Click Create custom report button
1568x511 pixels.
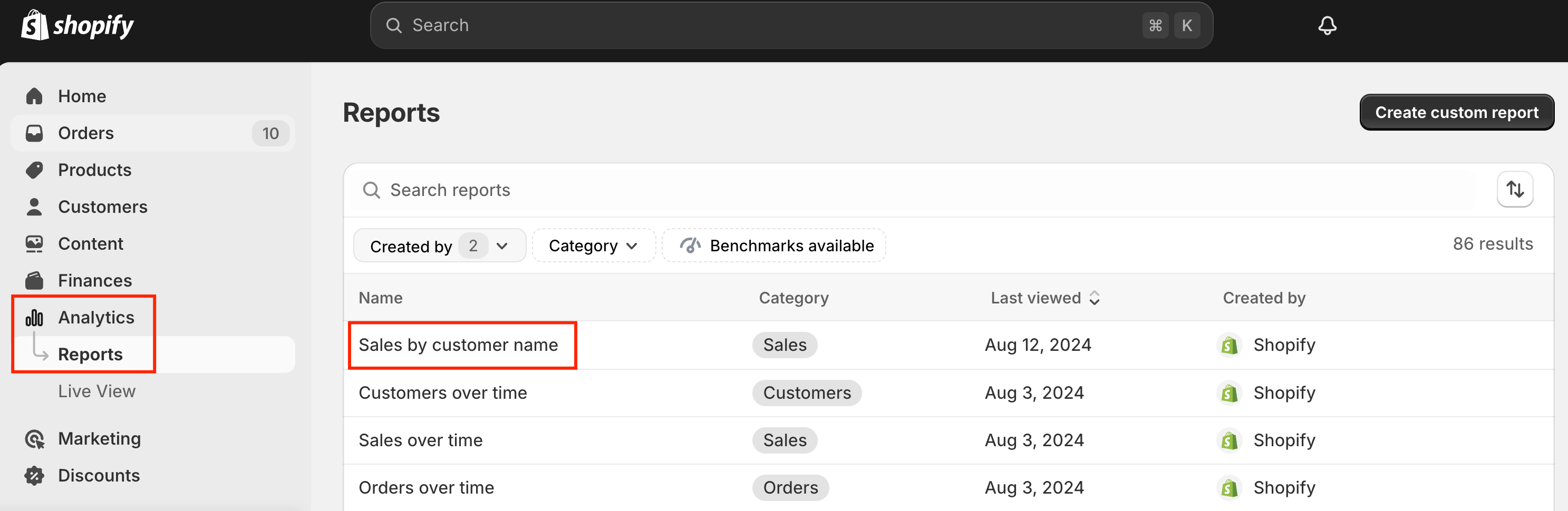(x=1456, y=113)
